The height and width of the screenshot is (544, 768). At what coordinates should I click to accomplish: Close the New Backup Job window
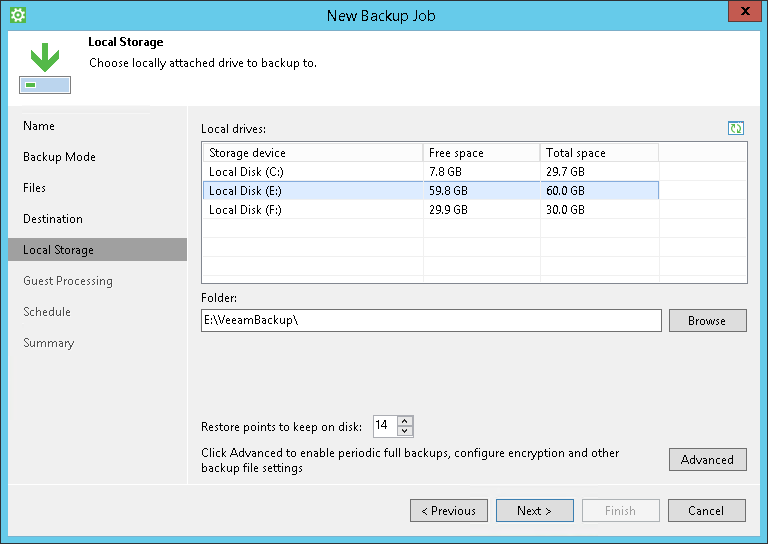pos(744,11)
